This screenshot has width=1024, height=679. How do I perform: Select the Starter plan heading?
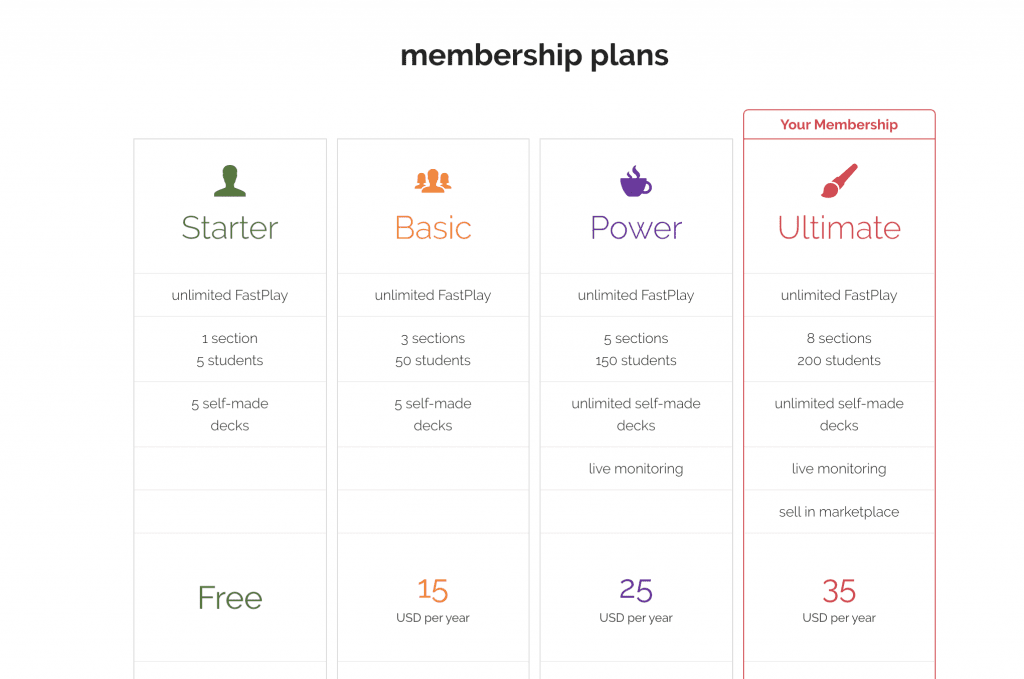(230, 228)
